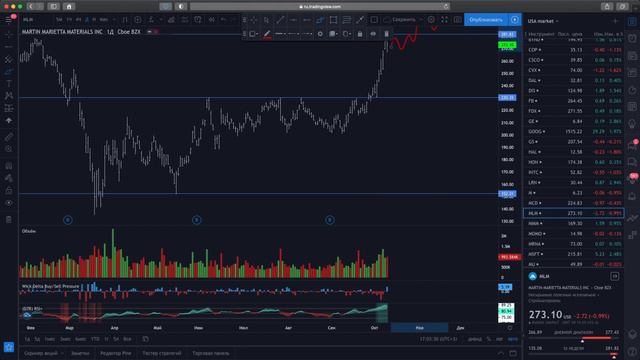The height and width of the screenshot is (360, 640).
Task: Click the play button beside Опубликовать
Action: coord(515,20)
